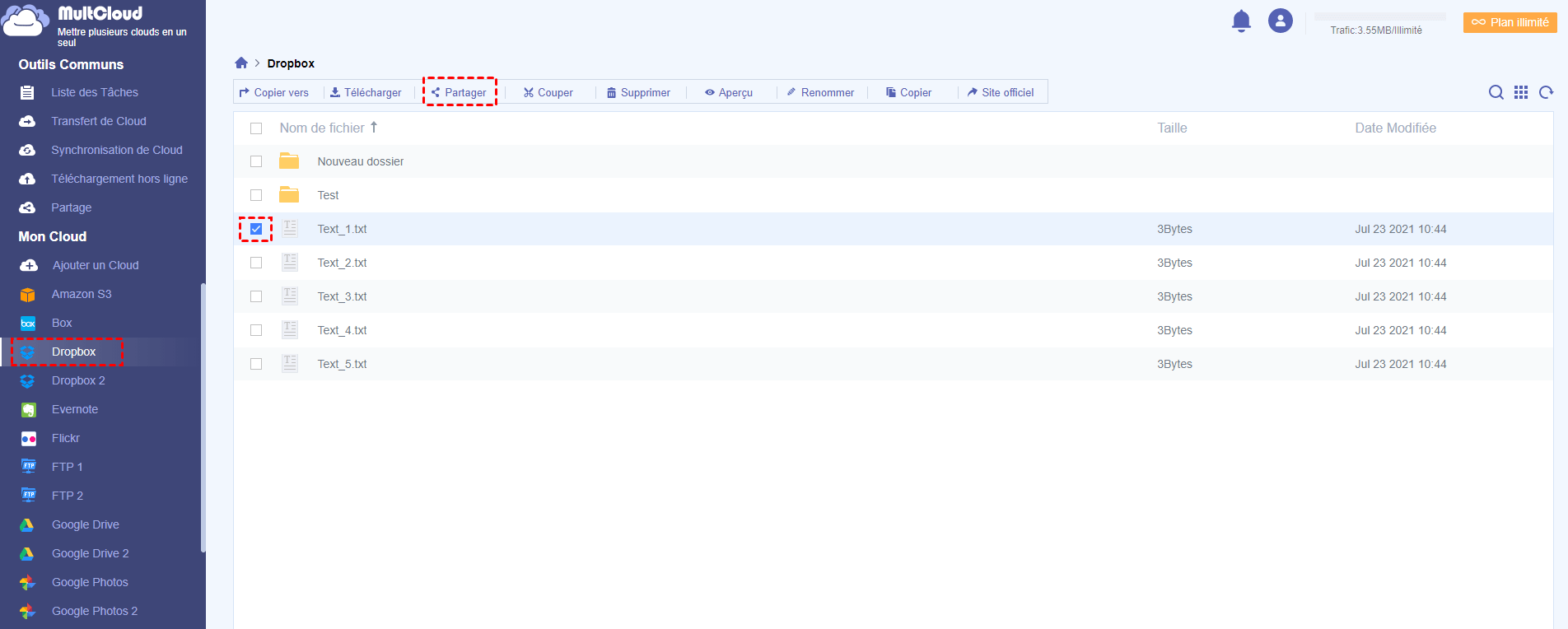Click the Box cloud icon

[x=28, y=324]
